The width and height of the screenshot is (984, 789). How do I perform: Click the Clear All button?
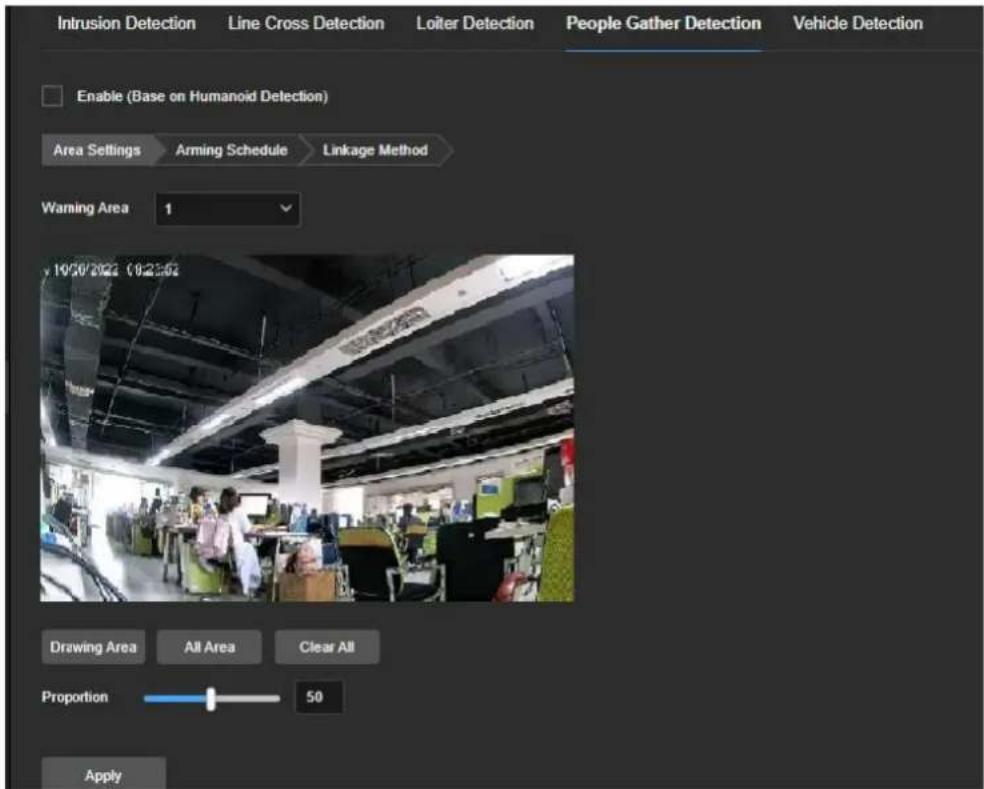[x=326, y=647]
